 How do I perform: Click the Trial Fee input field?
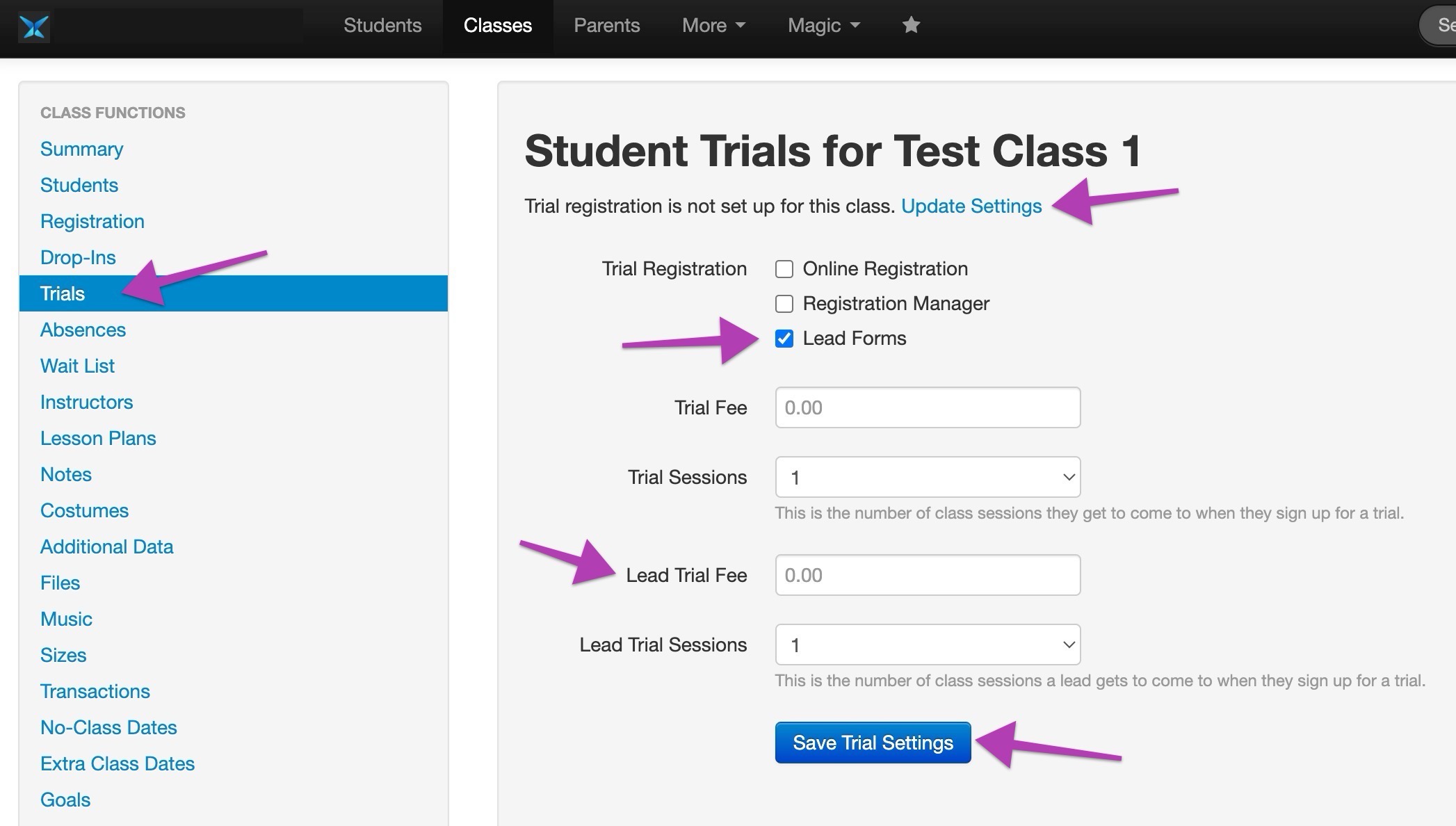pos(928,407)
